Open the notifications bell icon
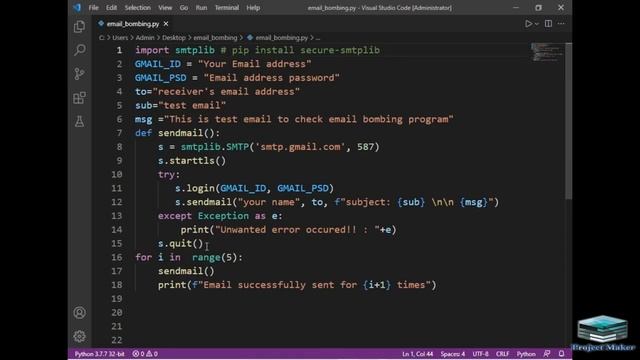This screenshot has height=360, width=640. (x=562, y=354)
